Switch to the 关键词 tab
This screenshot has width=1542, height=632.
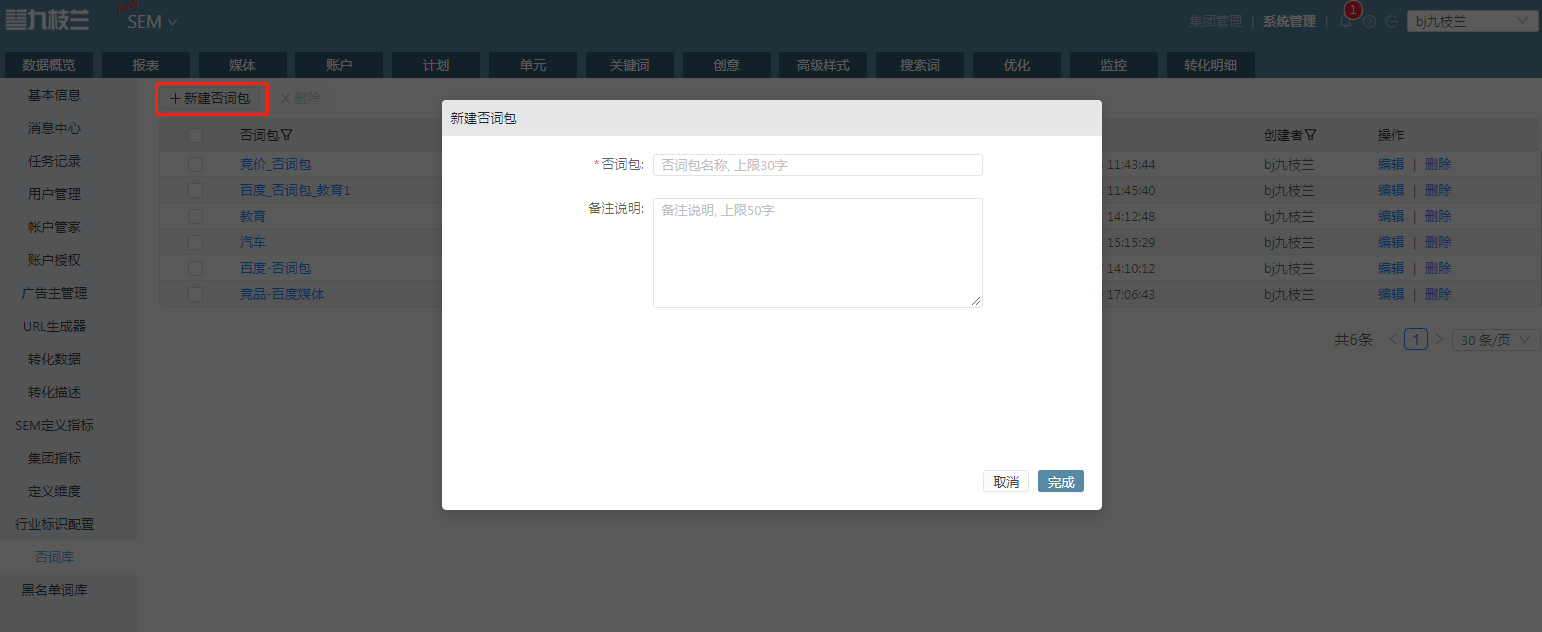pyautogui.click(x=630, y=65)
